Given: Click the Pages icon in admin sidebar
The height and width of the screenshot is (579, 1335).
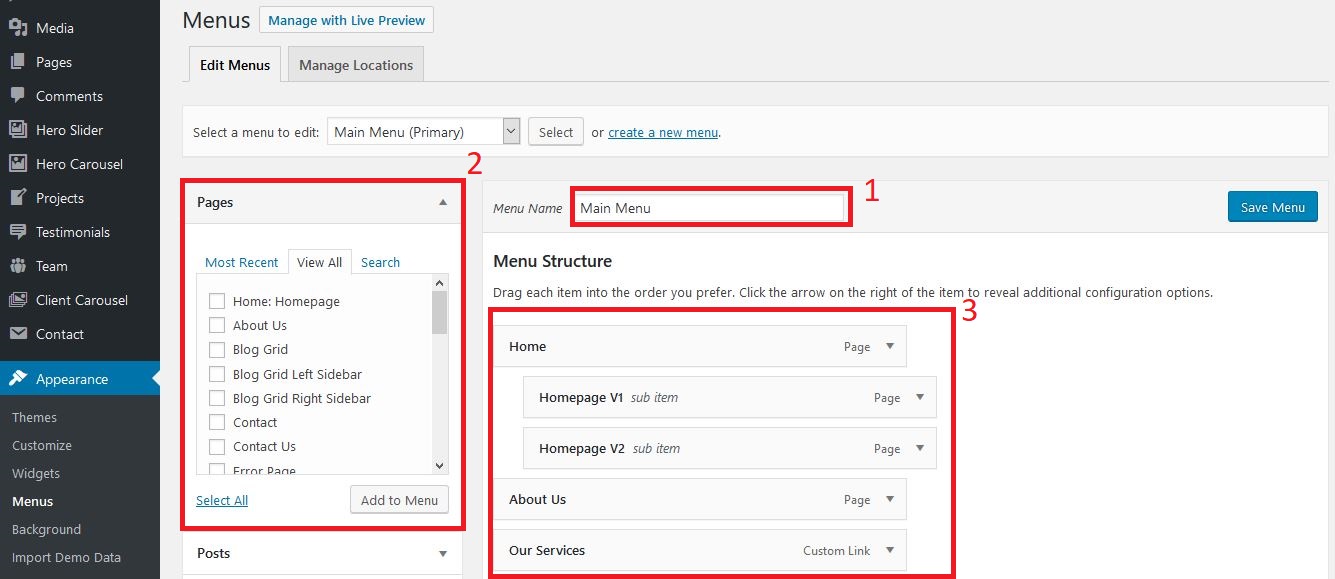Looking at the screenshot, I should [18, 62].
